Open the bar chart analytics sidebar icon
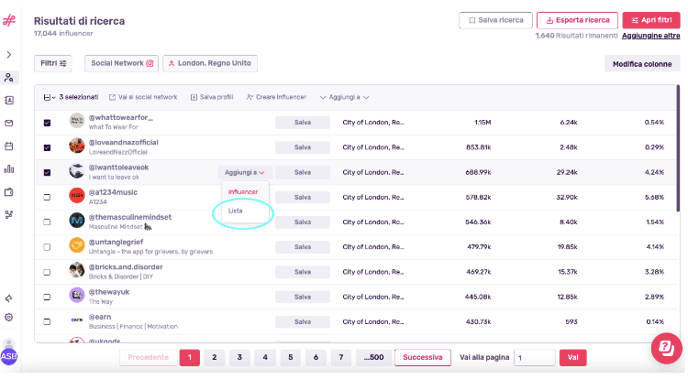688x379 pixels. 9,169
